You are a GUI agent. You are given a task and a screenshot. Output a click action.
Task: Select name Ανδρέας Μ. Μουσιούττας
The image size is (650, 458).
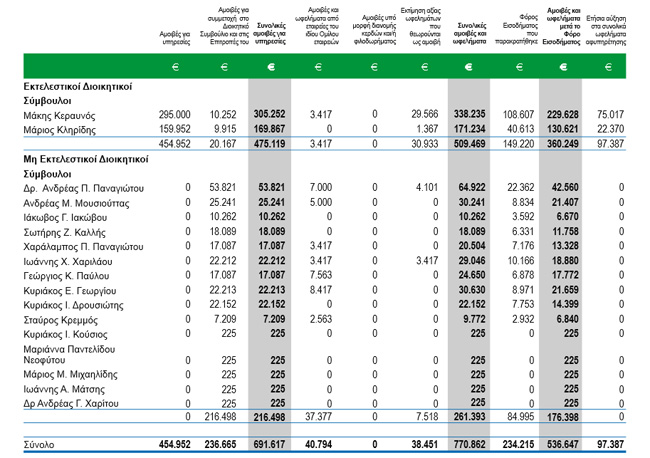(76, 203)
